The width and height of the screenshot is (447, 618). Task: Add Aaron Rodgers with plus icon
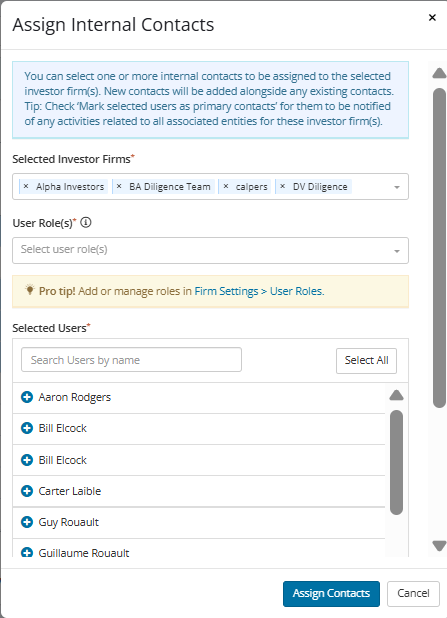pos(27,397)
